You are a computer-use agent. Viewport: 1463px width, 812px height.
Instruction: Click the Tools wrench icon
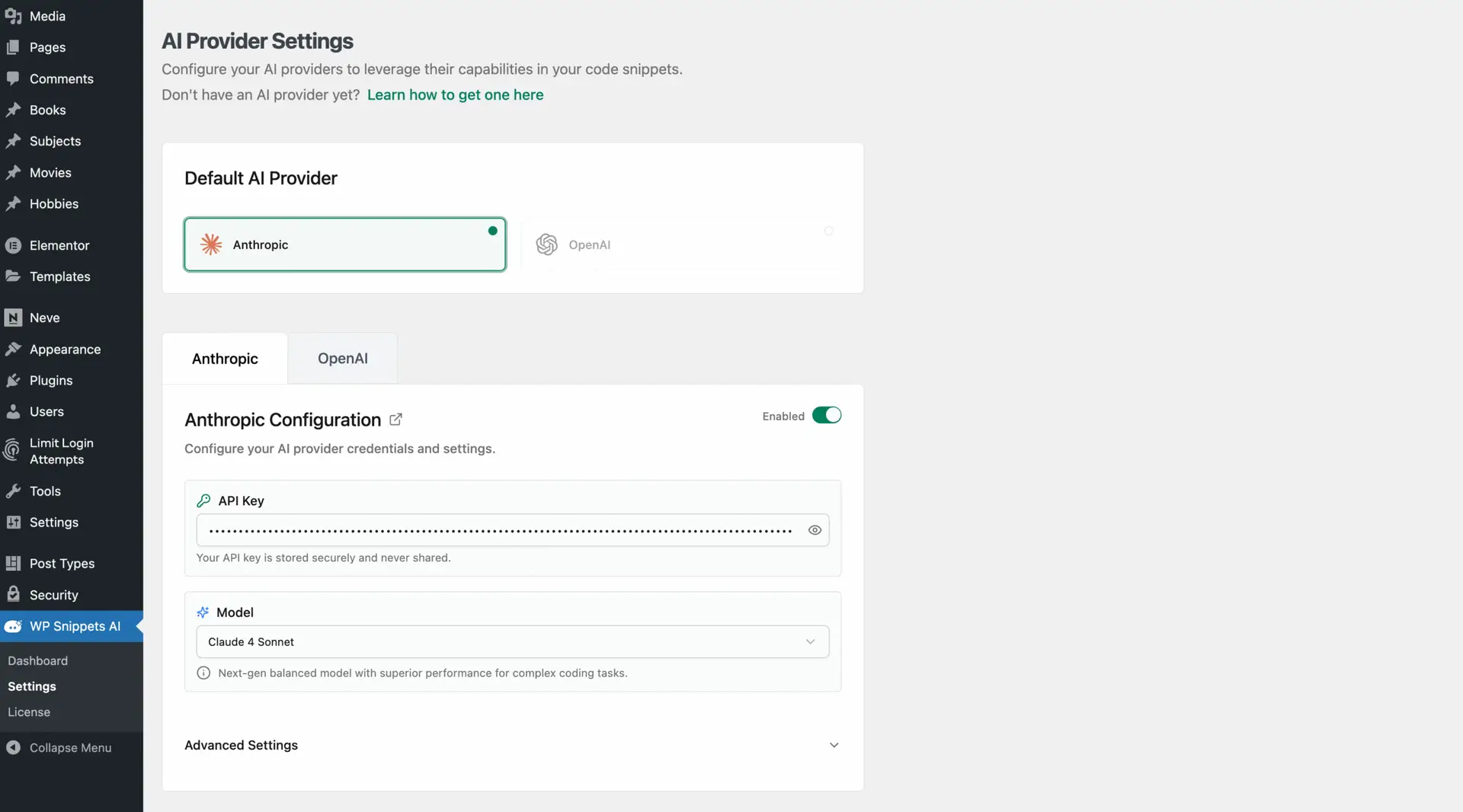(13, 491)
